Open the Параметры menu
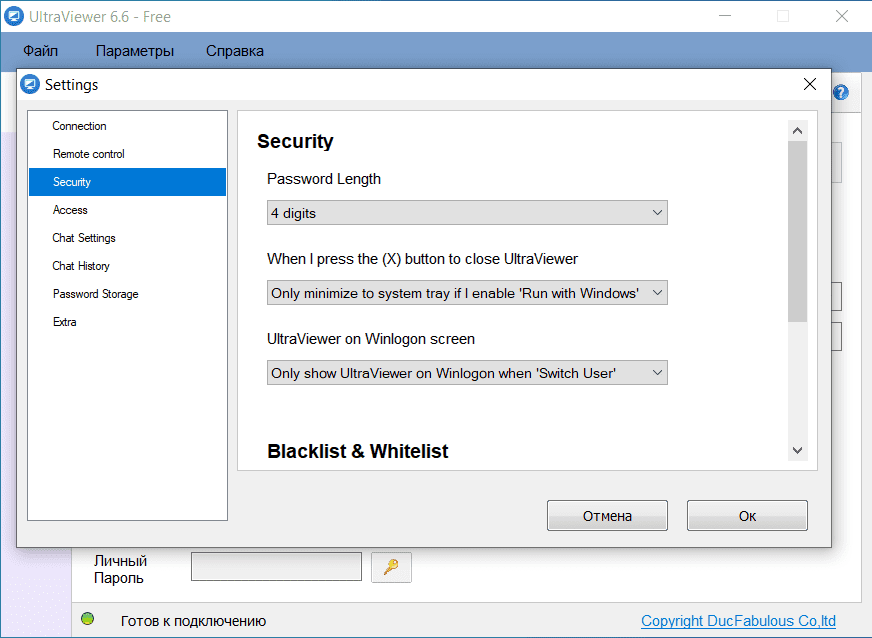872x638 pixels. pos(135,51)
